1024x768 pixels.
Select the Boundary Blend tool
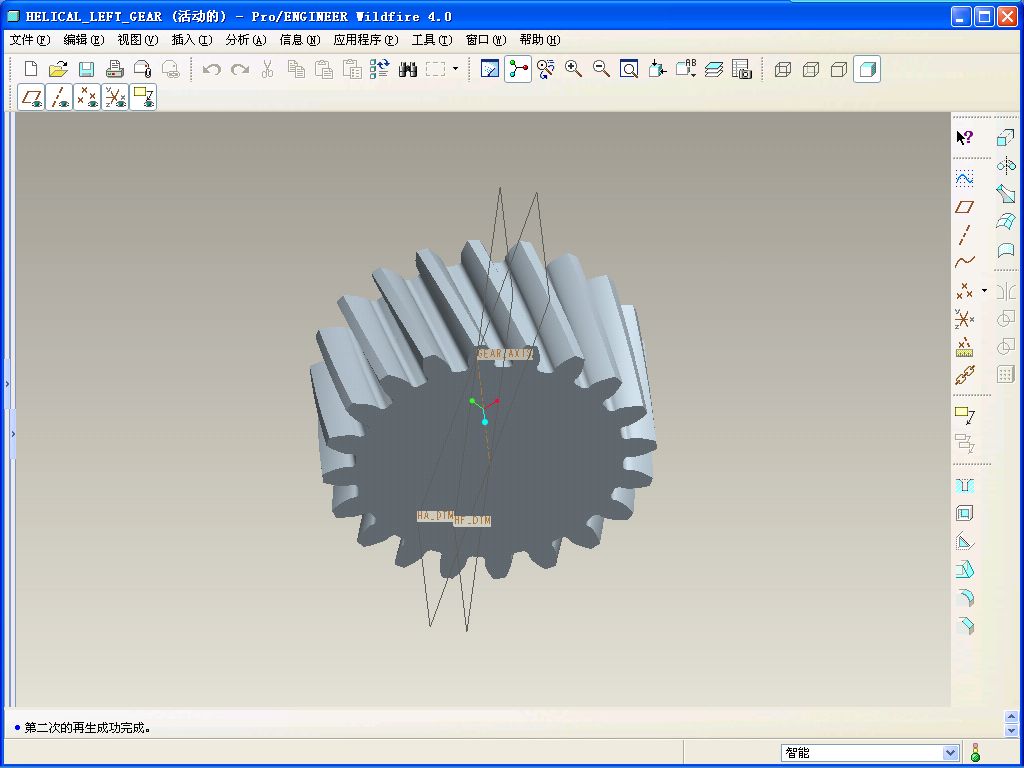pyautogui.click(x=1006, y=221)
